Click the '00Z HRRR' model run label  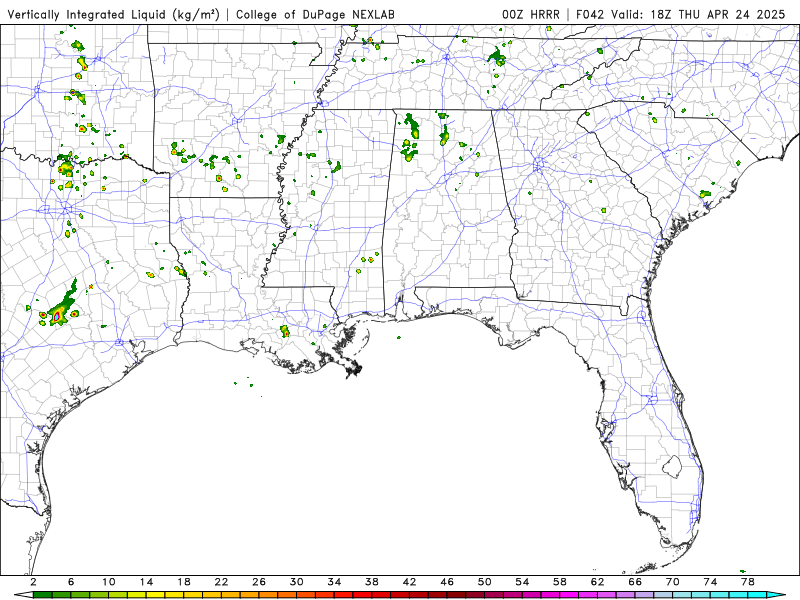click(x=531, y=15)
